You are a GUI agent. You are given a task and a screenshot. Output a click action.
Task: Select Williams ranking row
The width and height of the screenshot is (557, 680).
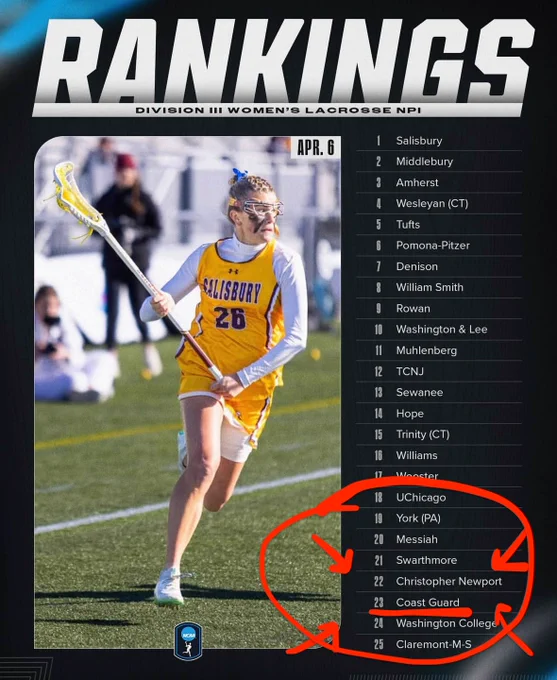pos(439,455)
